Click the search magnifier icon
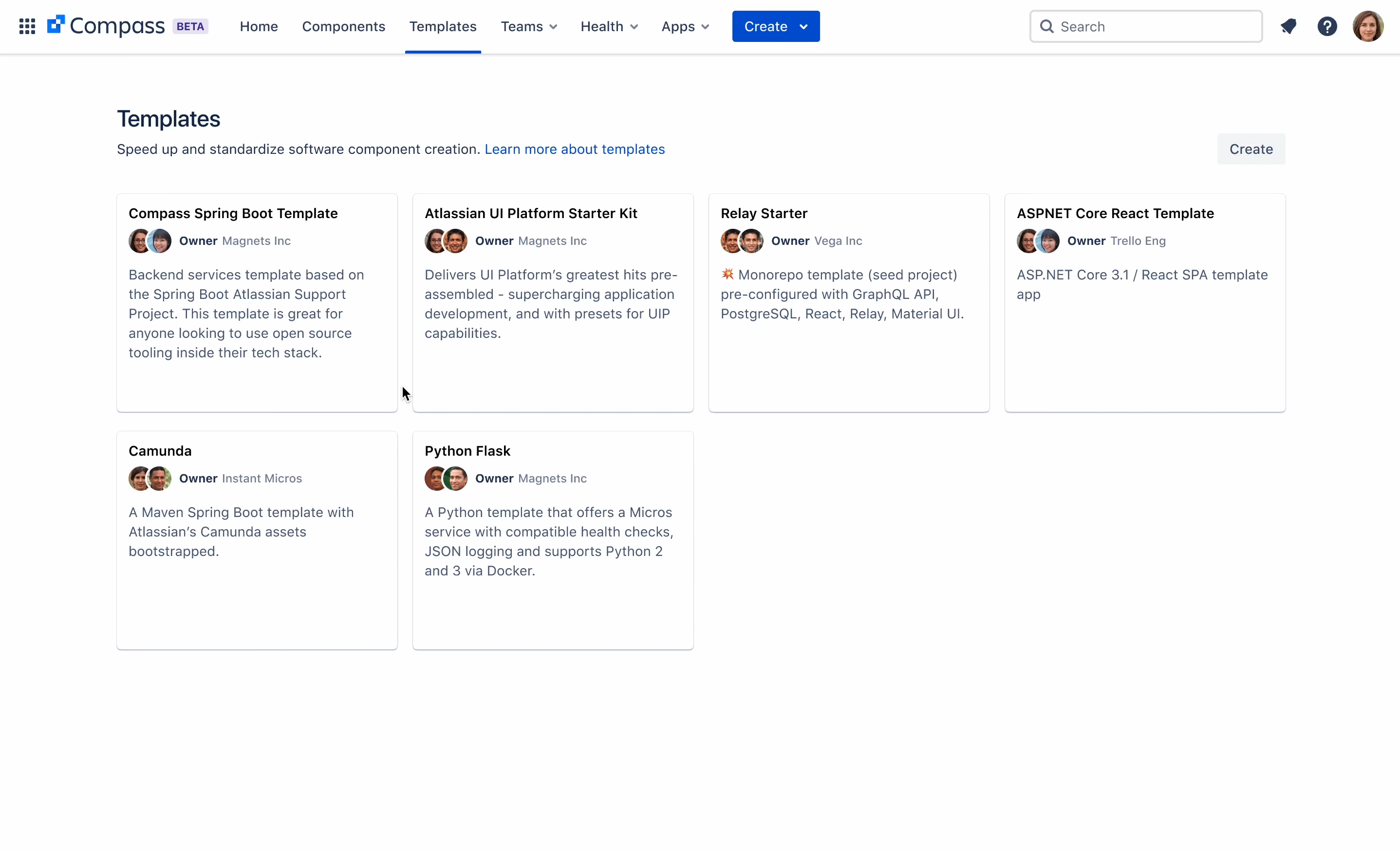 coord(1046,26)
